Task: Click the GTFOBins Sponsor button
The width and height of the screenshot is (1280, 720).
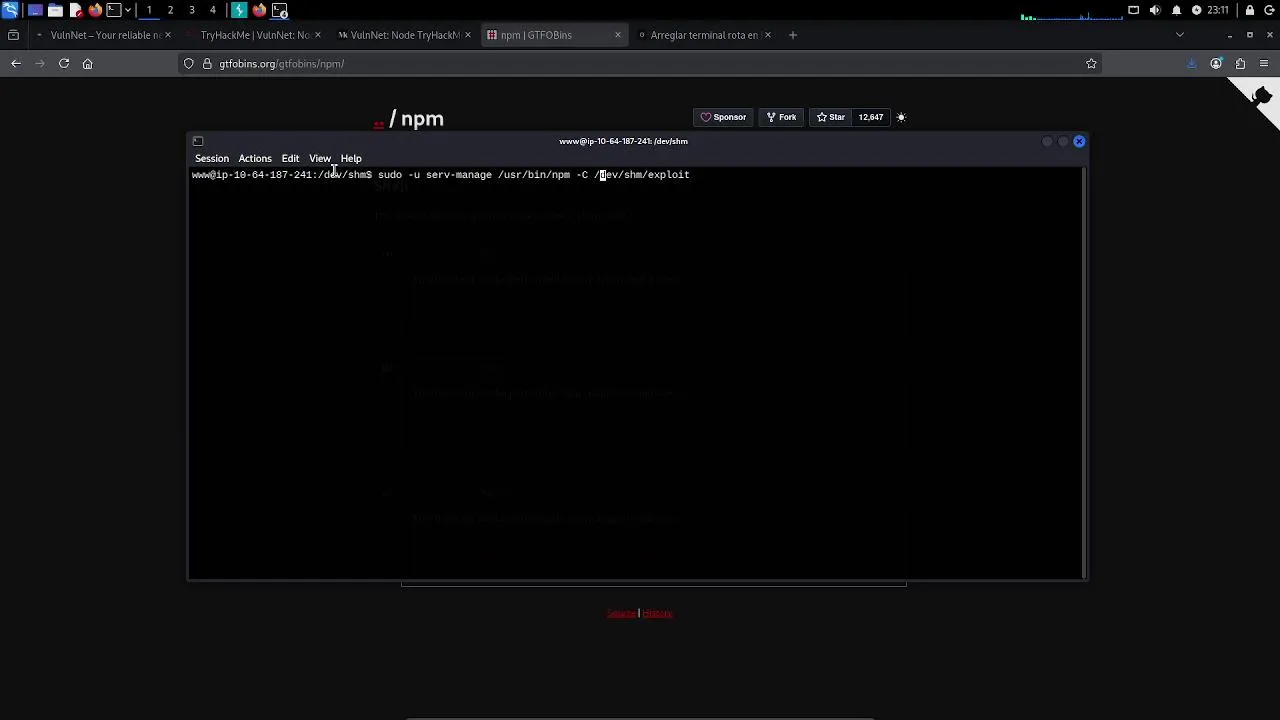Action: point(723,117)
